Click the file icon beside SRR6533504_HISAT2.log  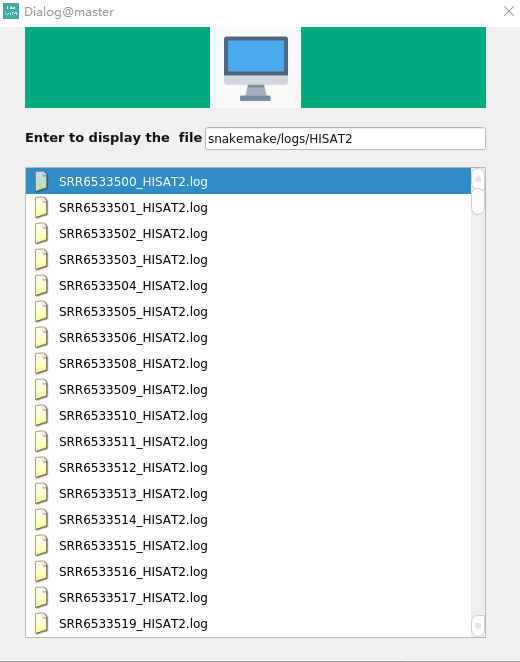[x=41, y=285]
